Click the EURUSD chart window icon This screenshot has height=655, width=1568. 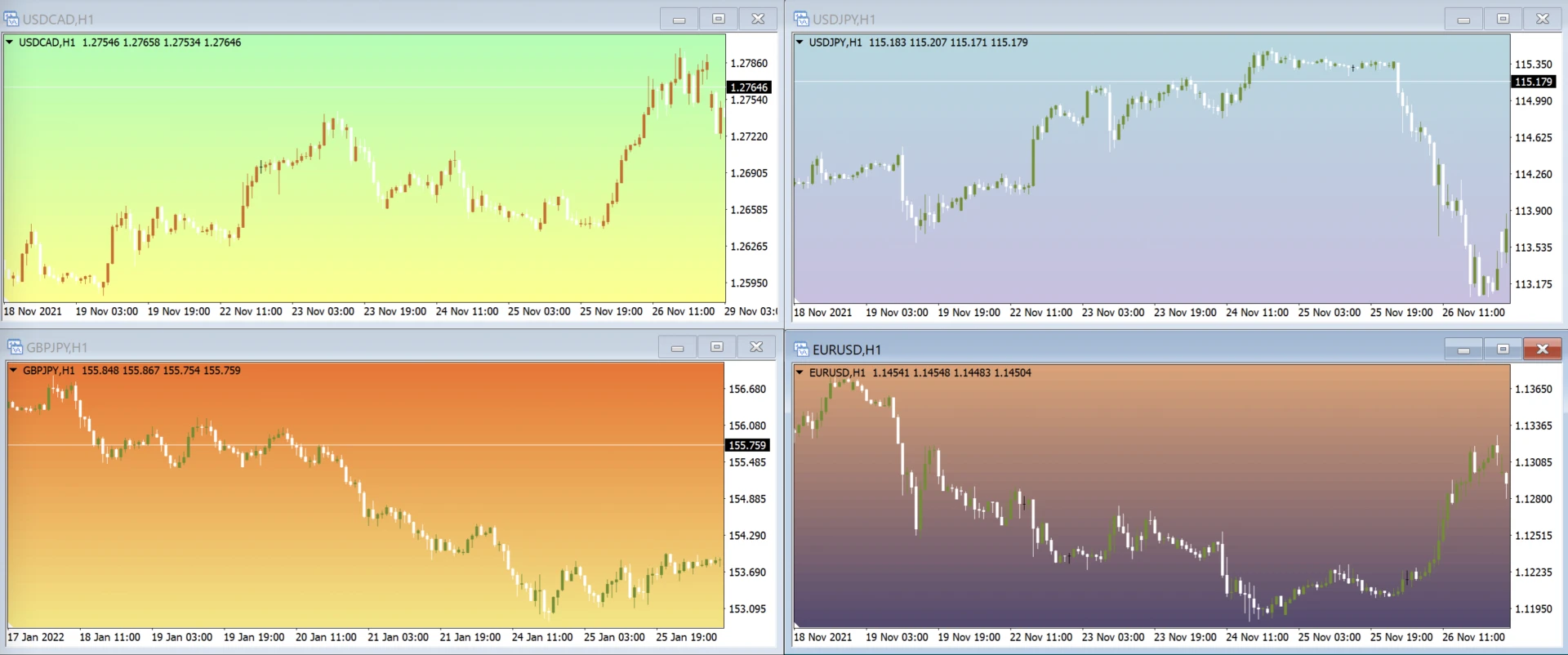801,350
